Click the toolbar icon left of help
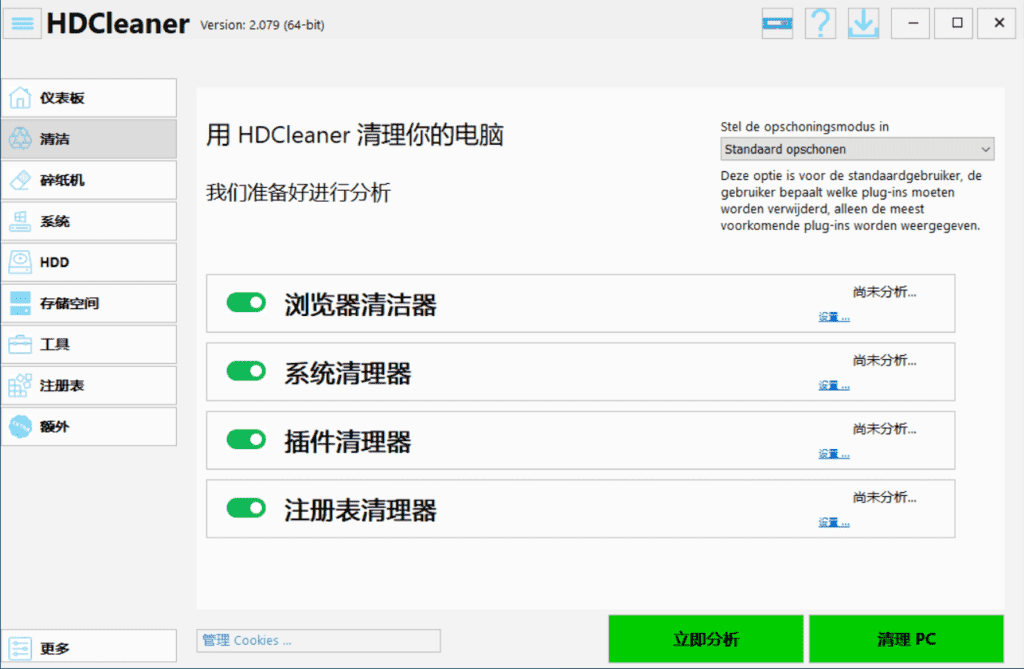 pos(777,22)
